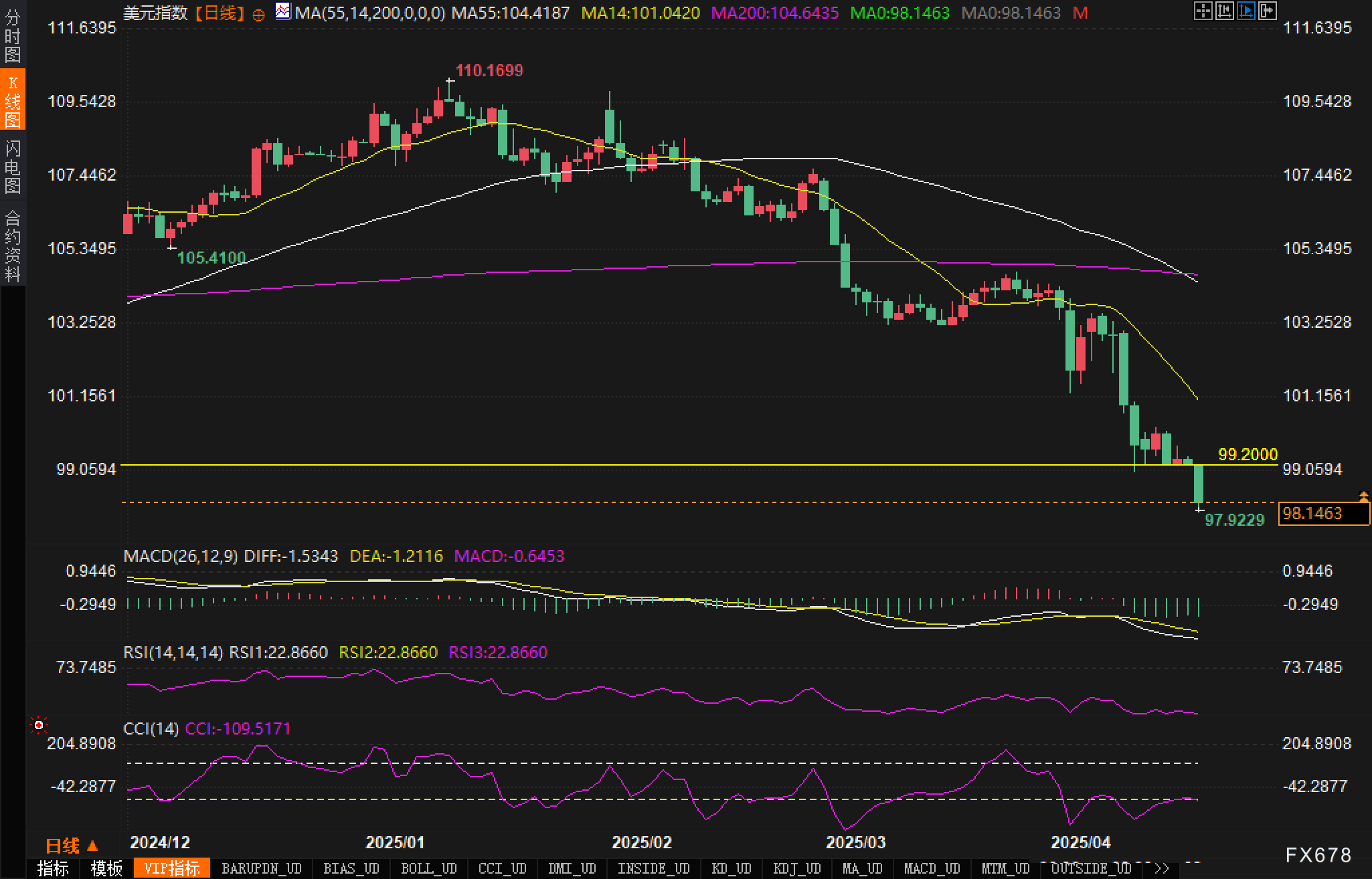The image size is (1372, 879).
Task: Click the panel shift-right arrow icon
Action: [x=1267, y=11]
